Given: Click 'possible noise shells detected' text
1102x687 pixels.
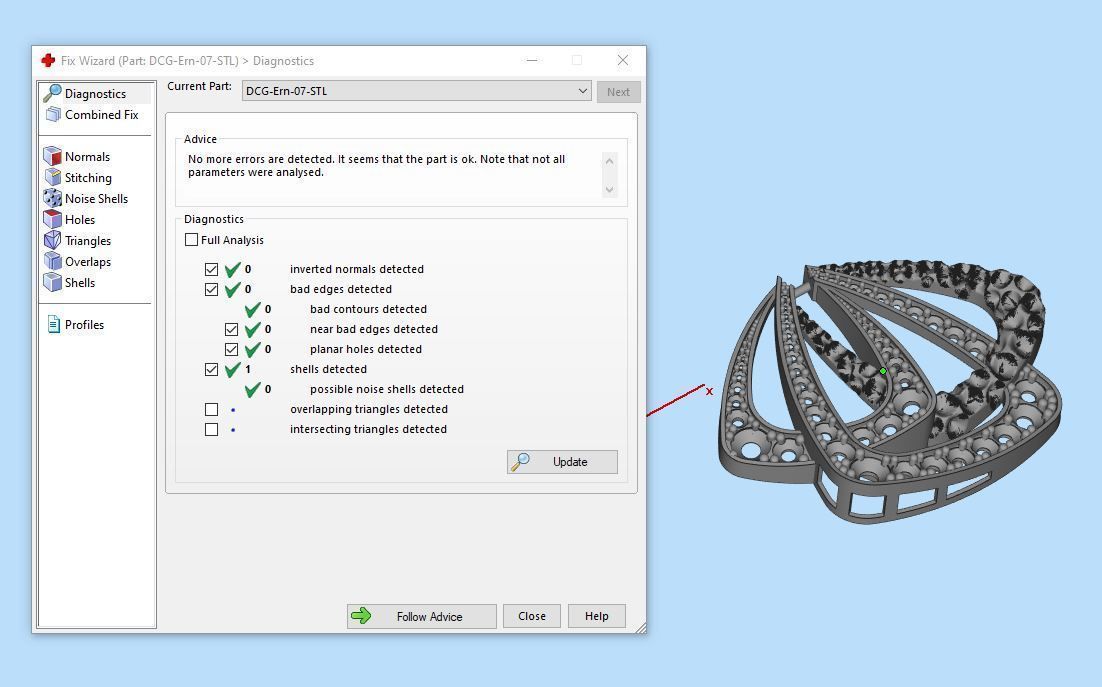Looking at the screenshot, I should point(387,389).
